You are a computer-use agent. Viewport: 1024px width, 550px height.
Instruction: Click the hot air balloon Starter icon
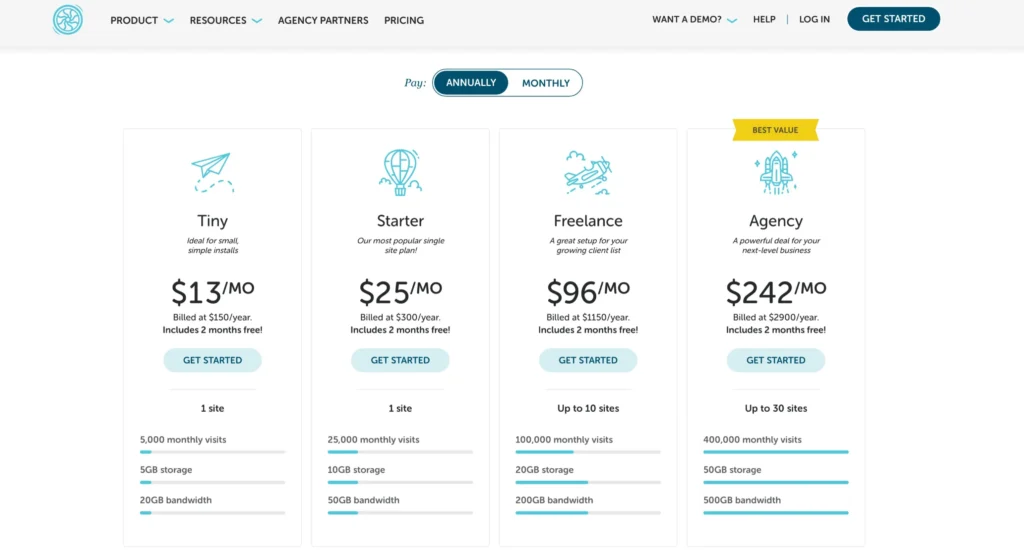[x=400, y=172]
